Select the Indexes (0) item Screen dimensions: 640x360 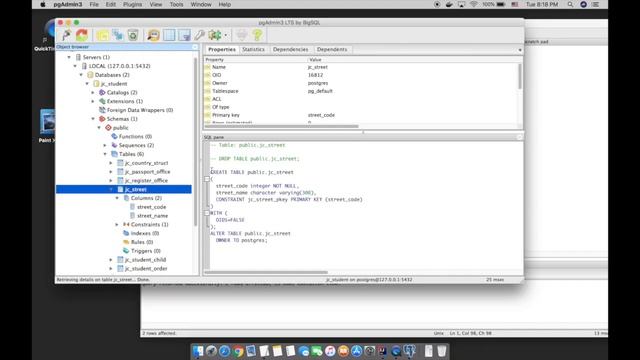pos(144,233)
